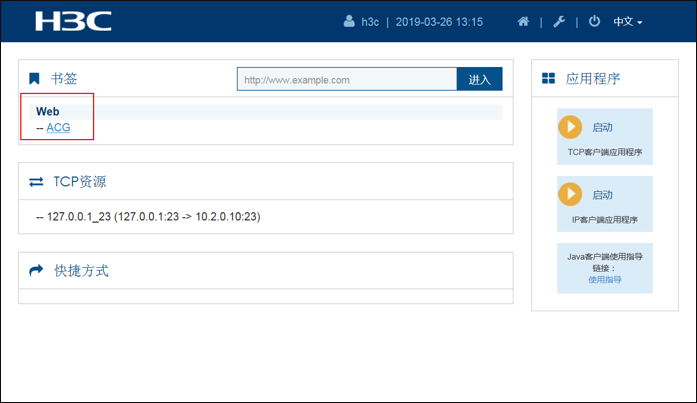Viewport: 697px width, 403px height.
Task: Click the 快捷方式 share arrow icon
Action: [x=36, y=271]
